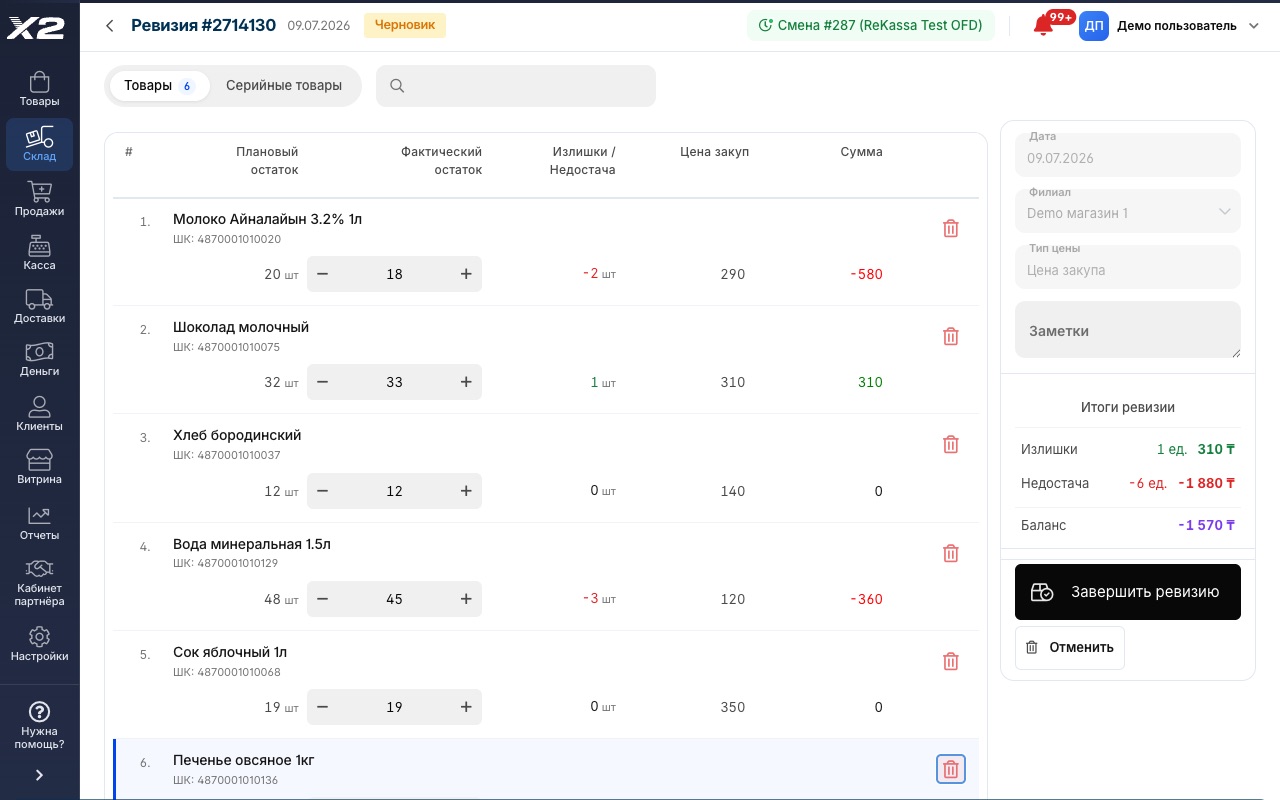The width and height of the screenshot is (1280, 800).
Task: Click Завершить ревизию button
Action: 1128,592
